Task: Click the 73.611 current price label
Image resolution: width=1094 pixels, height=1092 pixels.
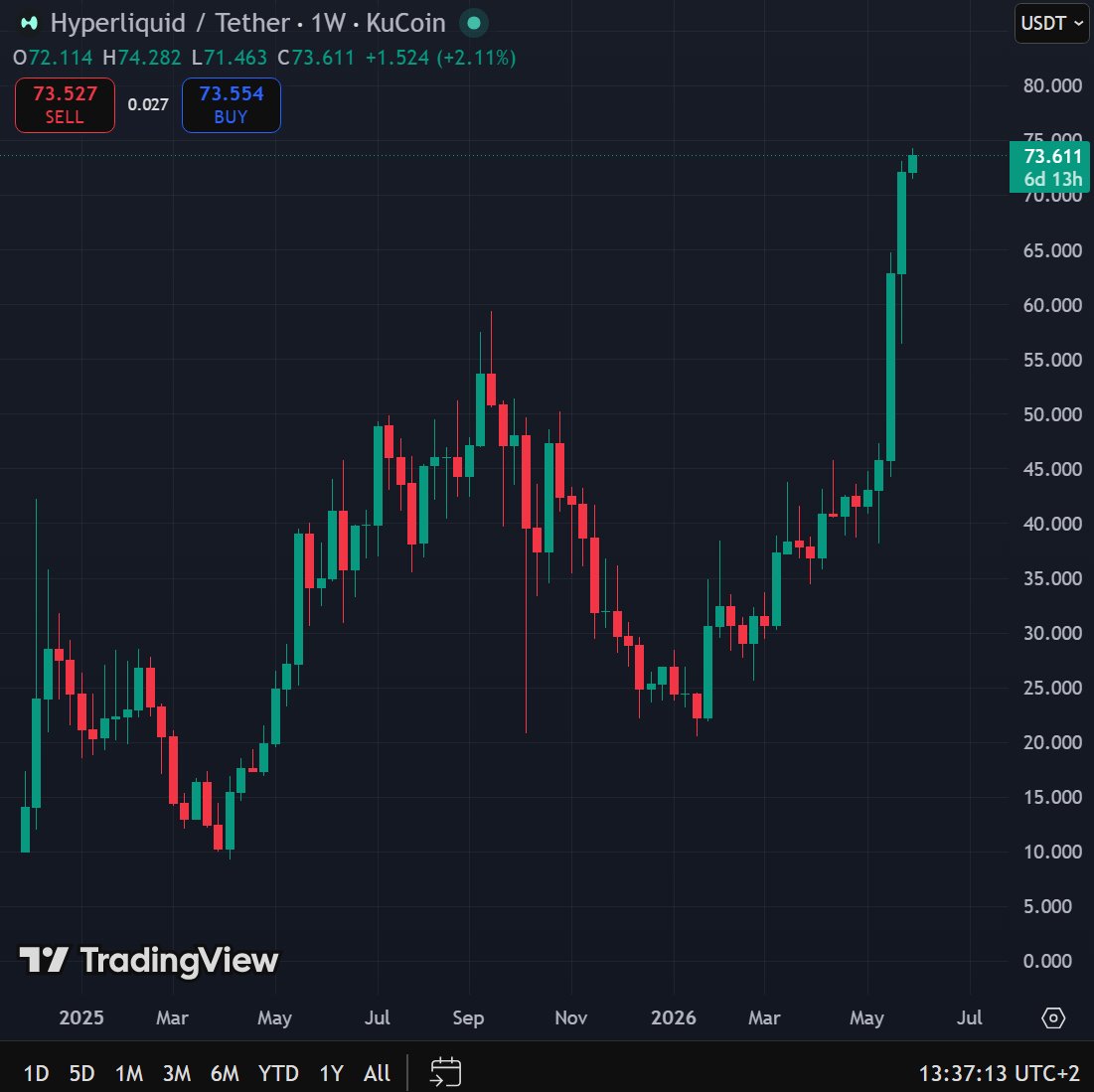Action: click(x=1049, y=167)
